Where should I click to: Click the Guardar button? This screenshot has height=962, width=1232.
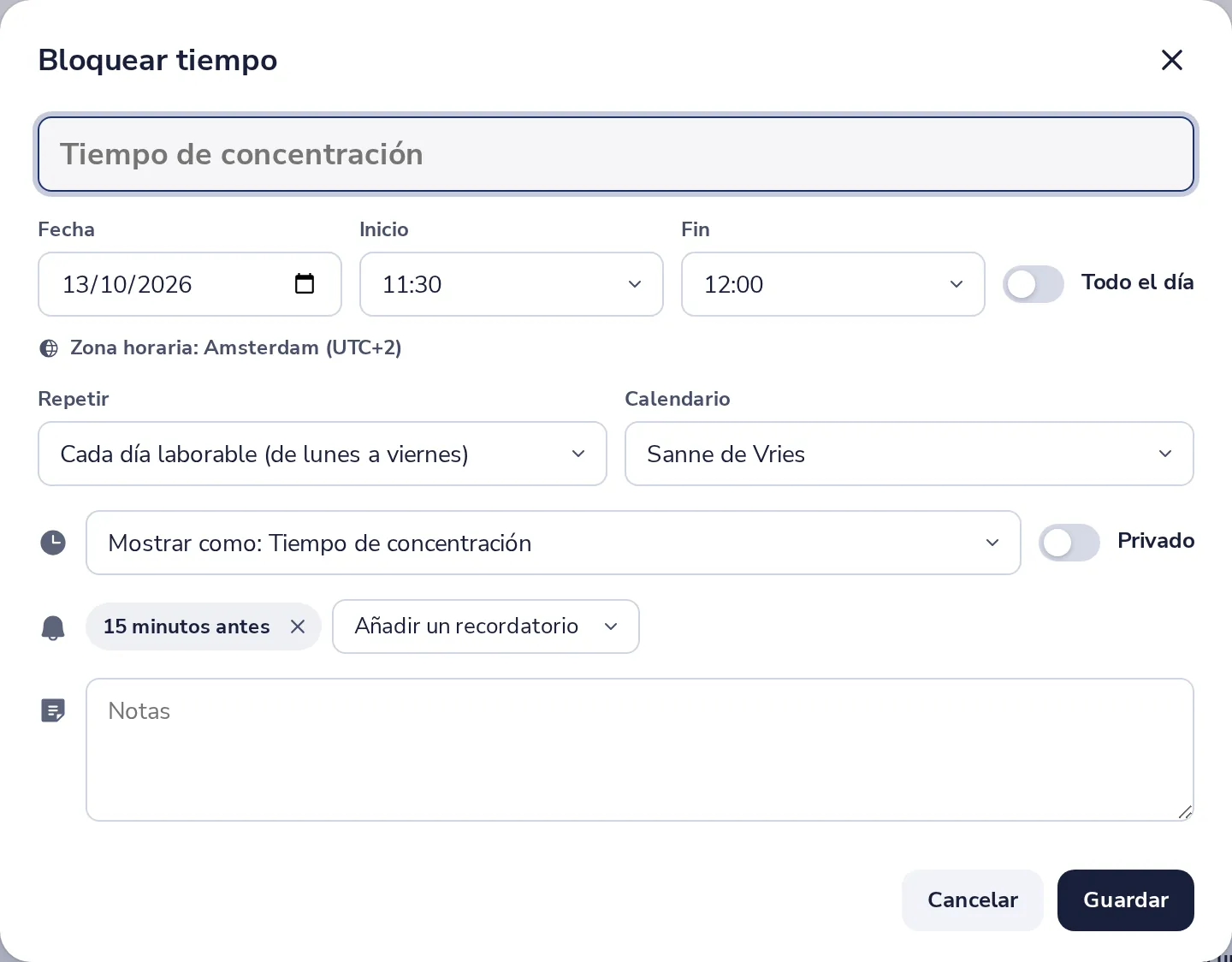click(1126, 900)
